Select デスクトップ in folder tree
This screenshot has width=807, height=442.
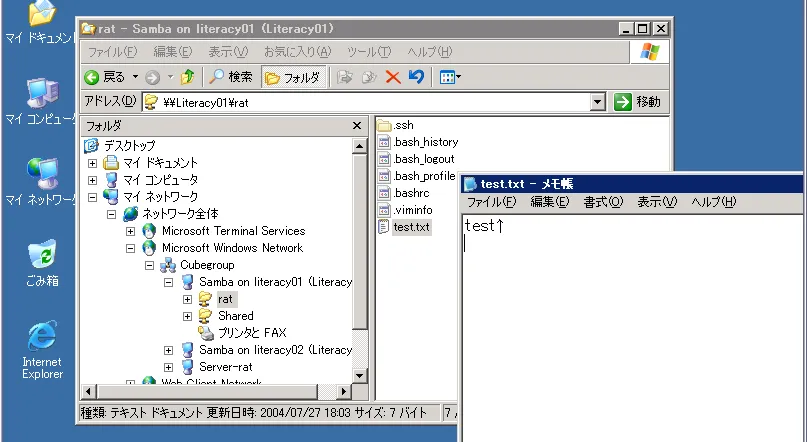point(129,146)
